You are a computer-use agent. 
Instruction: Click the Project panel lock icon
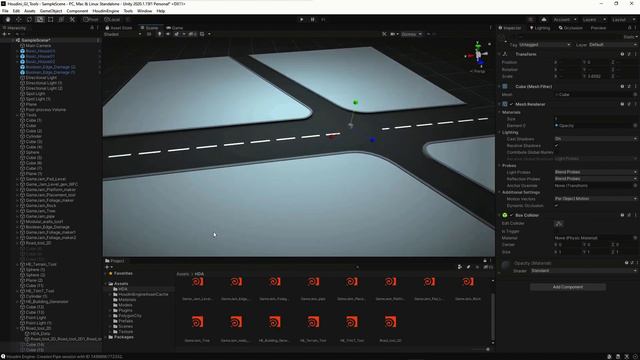point(485,261)
